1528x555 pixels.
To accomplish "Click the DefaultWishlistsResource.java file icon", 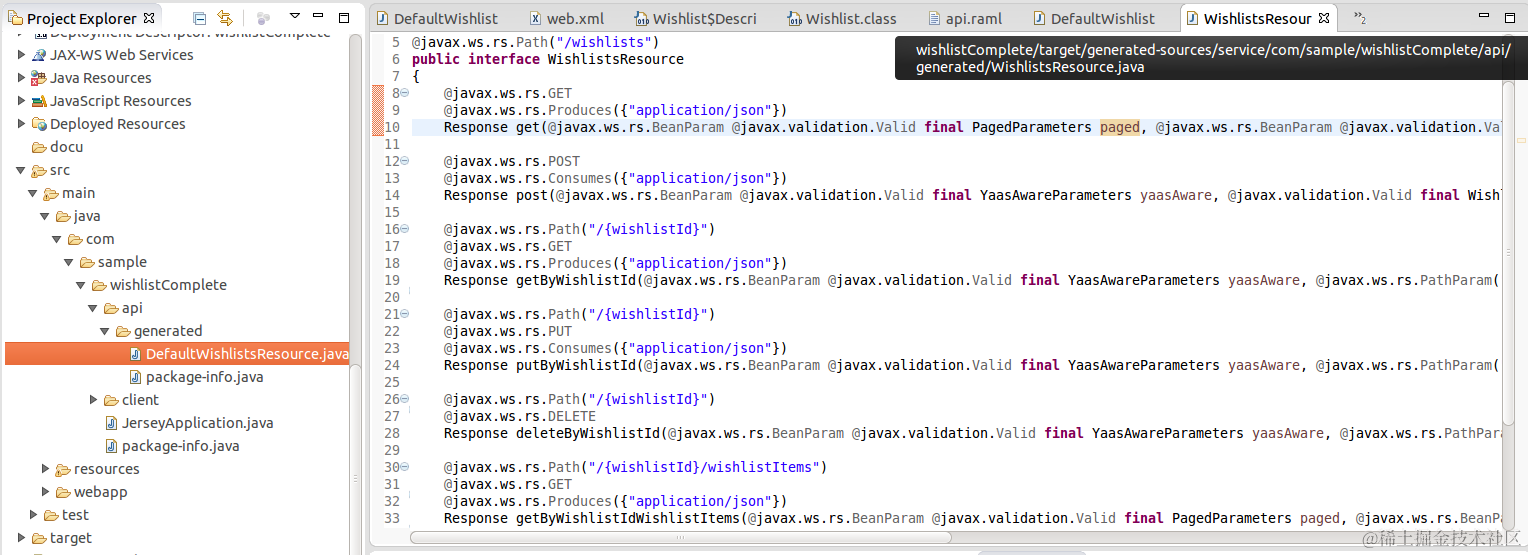I will [136, 354].
